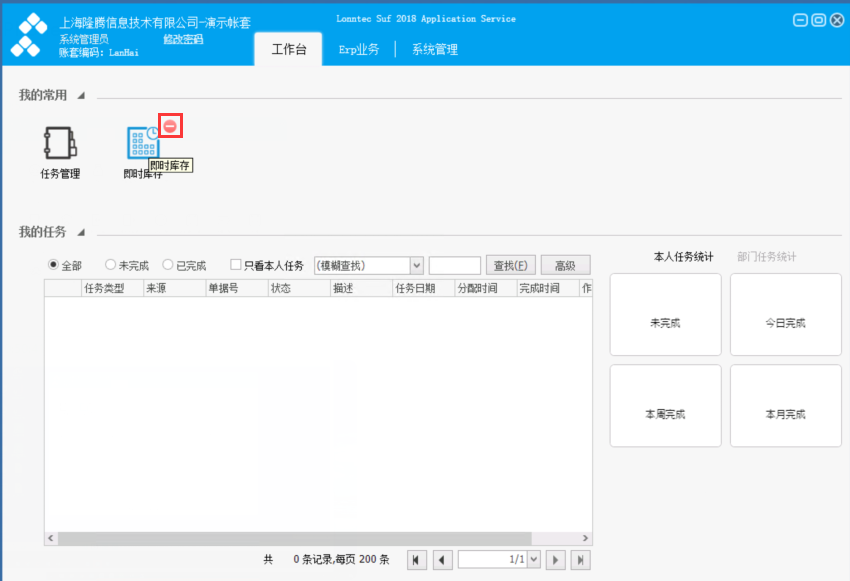The height and width of the screenshot is (581, 850).
Task: Collapse the 我的任务 section
Action: click(x=81, y=233)
